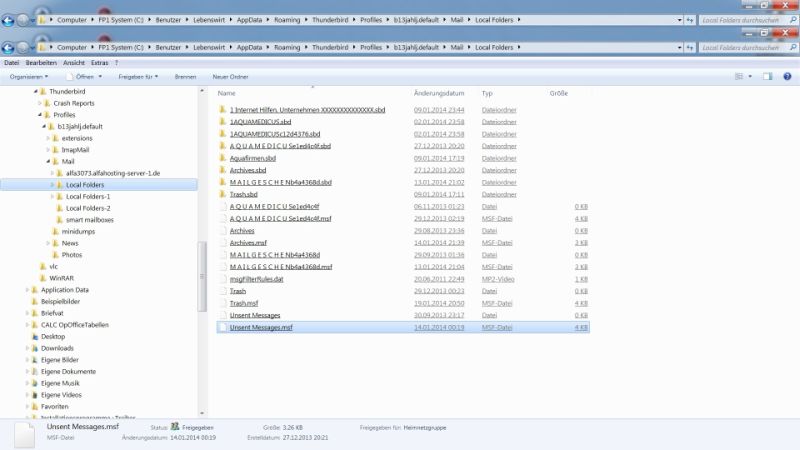
Task: Change view layout icon
Action: (x=738, y=77)
